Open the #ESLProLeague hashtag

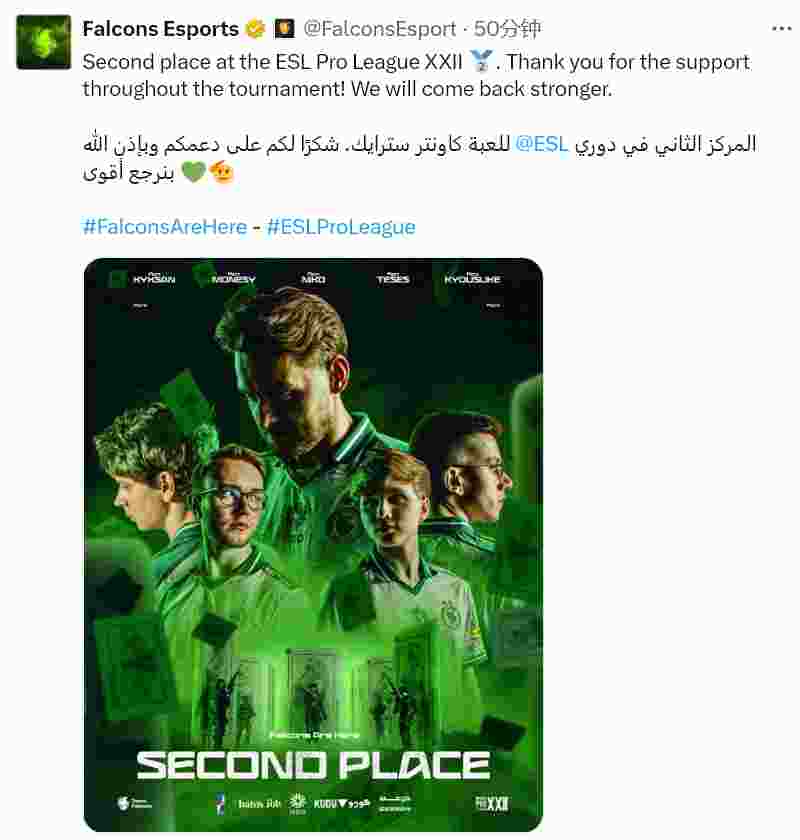[341, 227]
